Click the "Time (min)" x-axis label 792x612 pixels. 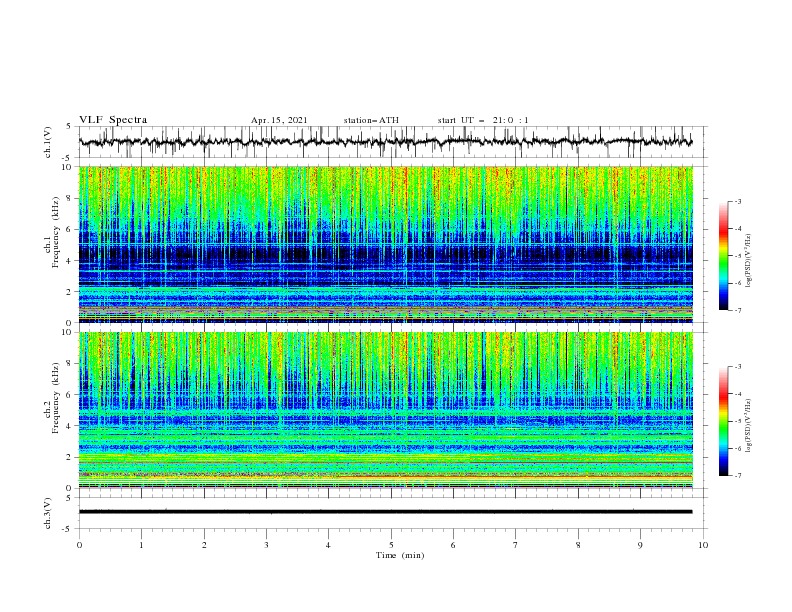tap(400, 555)
